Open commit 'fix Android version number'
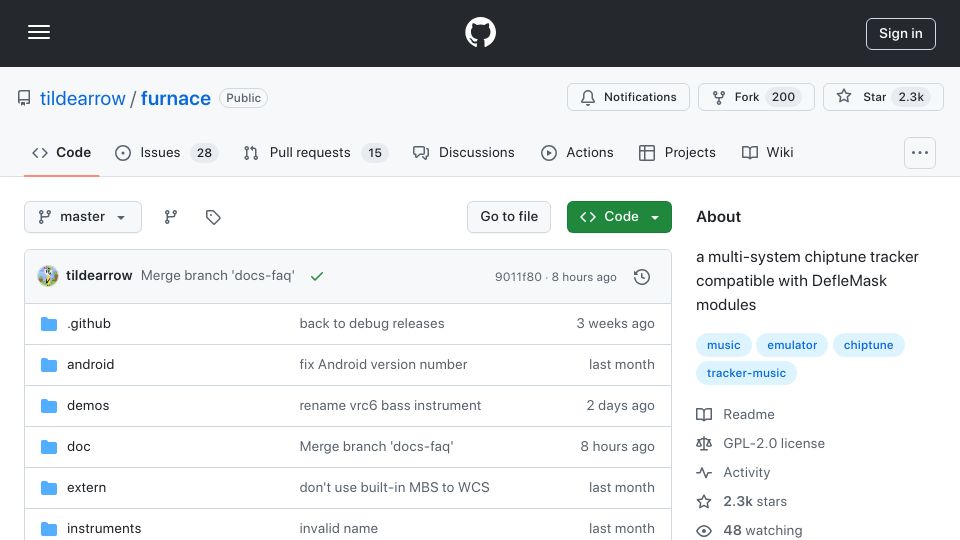This screenshot has height=540, width=960. coord(383,364)
